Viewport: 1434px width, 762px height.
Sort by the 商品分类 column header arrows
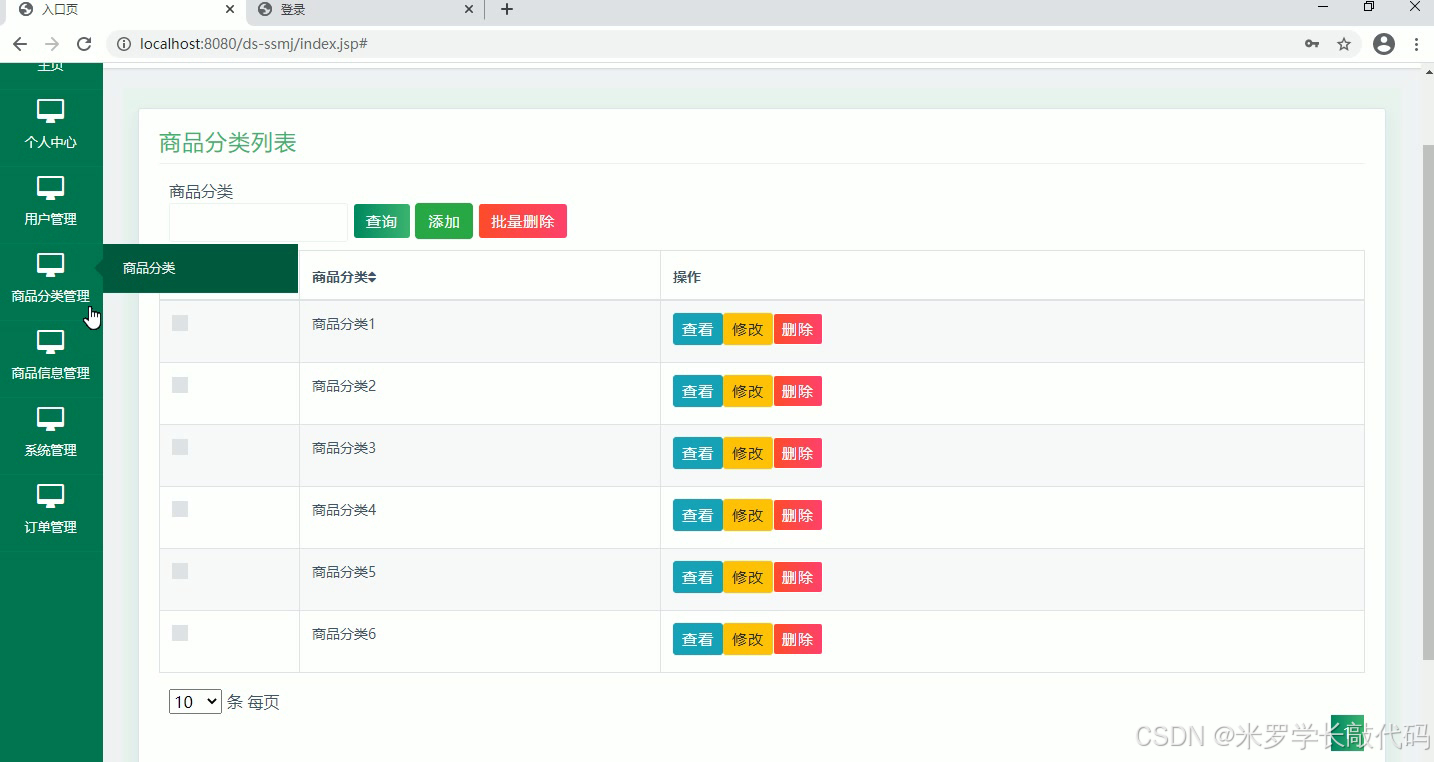click(x=372, y=277)
